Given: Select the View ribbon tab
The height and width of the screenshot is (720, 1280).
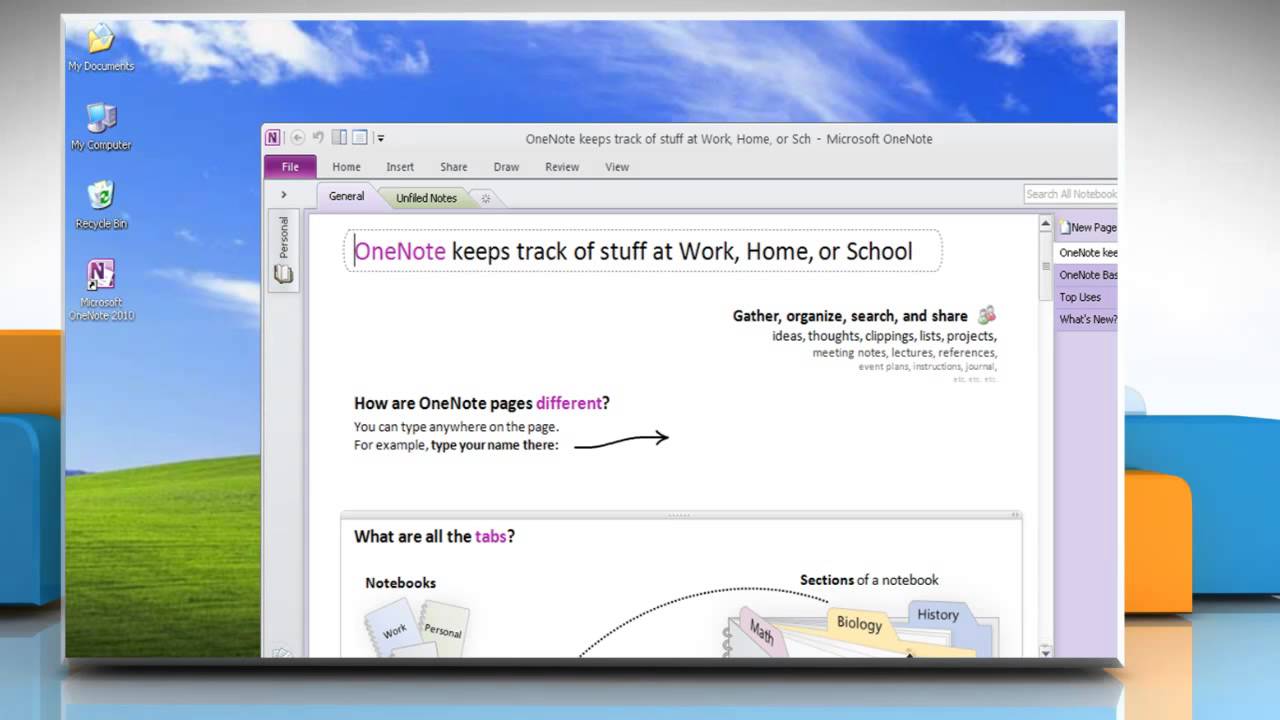Looking at the screenshot, I should coord(617,167).
